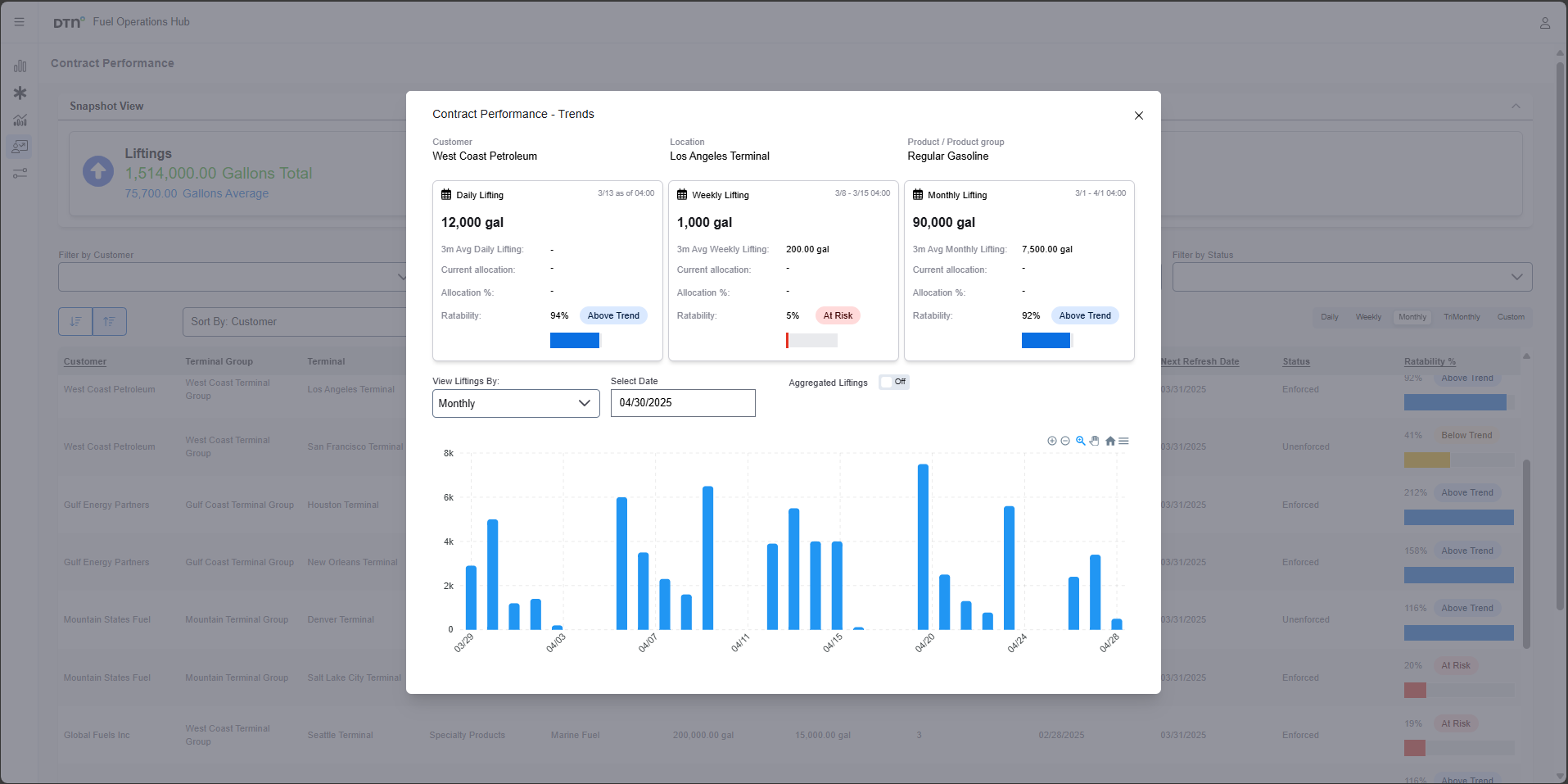Viewport: 1568px width, 784px height.
Task: Switch to the Daily period tab
Action: coord(1330,317)
